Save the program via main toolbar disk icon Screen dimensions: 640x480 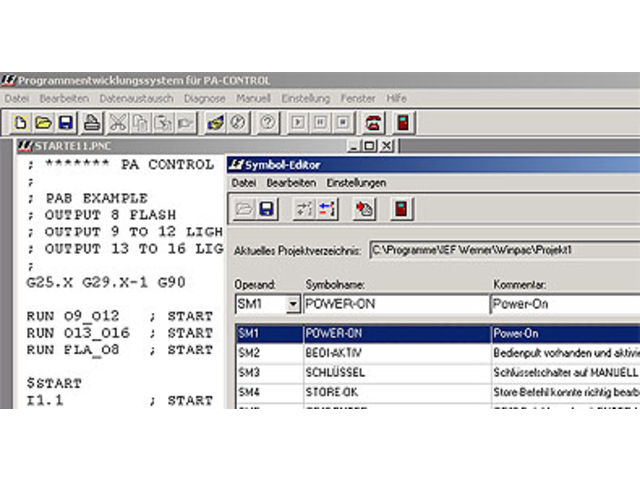[65, 122]
